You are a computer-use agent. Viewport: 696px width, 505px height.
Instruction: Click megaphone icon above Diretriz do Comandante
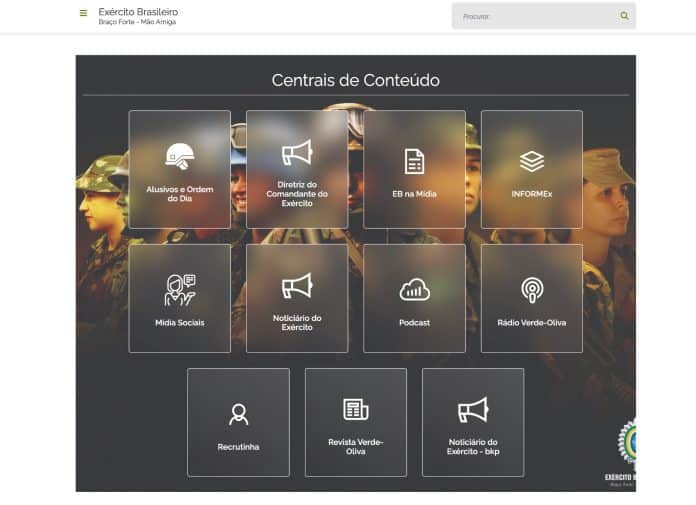[x=297, y=153]
